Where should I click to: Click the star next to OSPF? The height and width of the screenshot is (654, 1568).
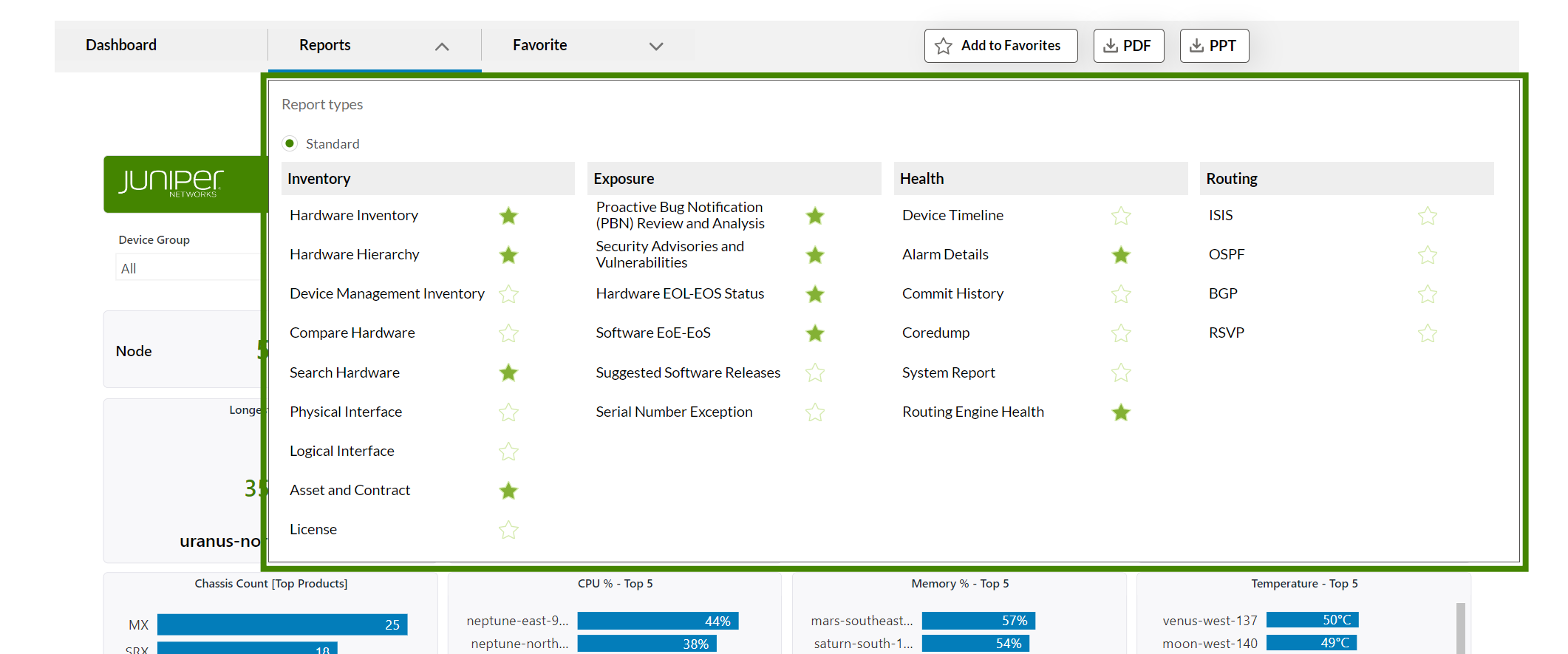pos(1428,255)
